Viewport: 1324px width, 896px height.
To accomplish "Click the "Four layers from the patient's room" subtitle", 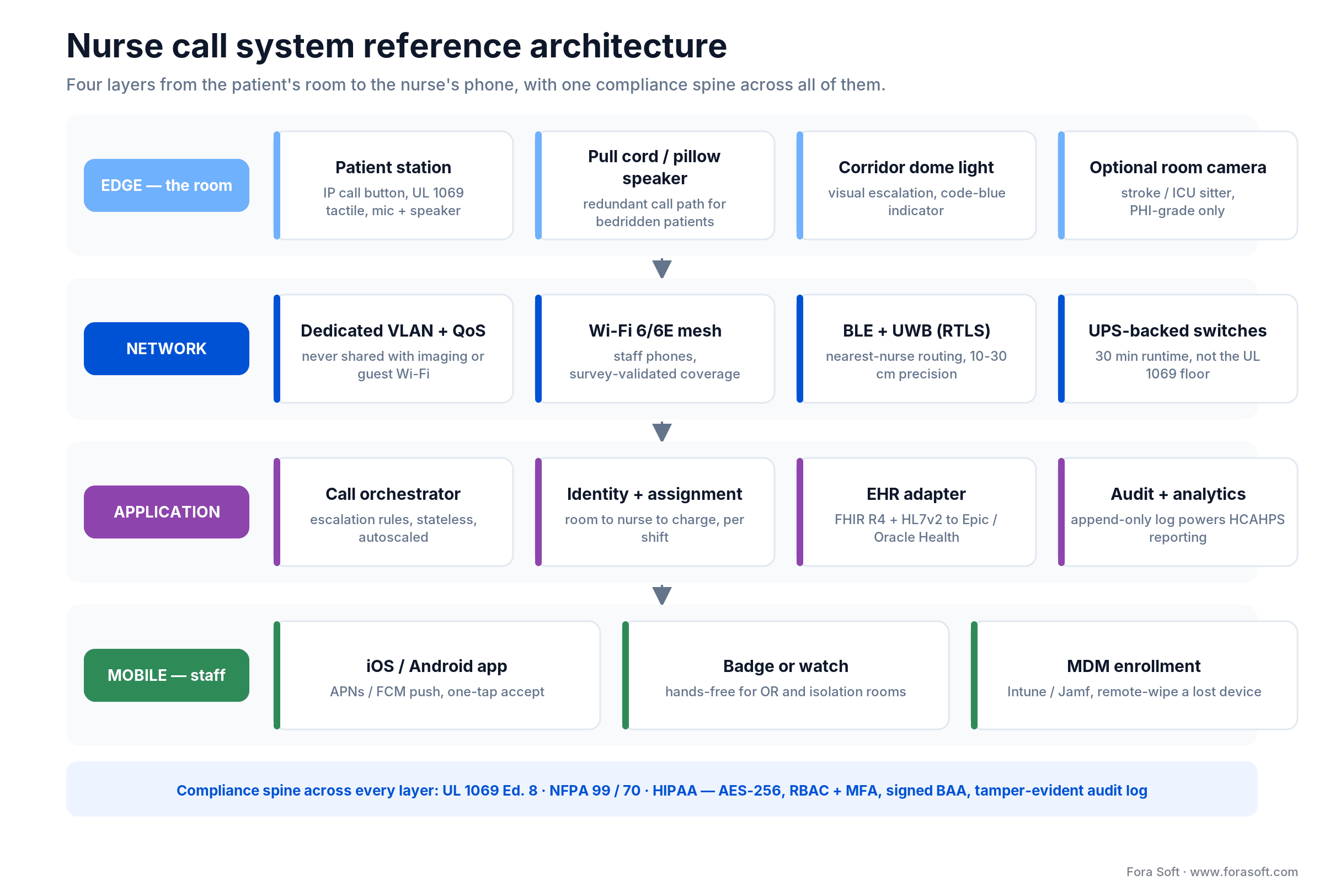I will tap(476, 84).
